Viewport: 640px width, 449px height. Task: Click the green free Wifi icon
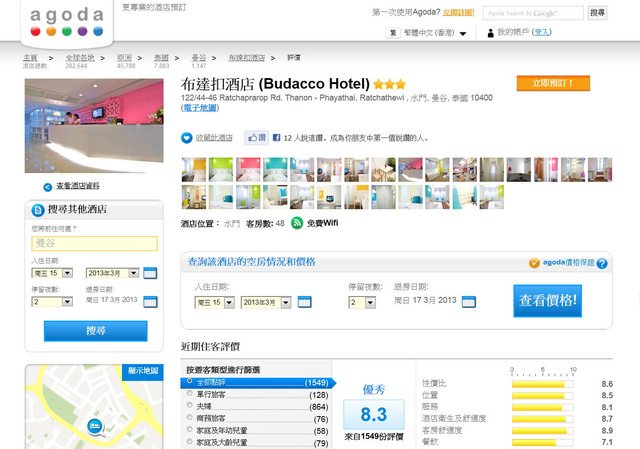pyautogui.click(x=297, y=223)
